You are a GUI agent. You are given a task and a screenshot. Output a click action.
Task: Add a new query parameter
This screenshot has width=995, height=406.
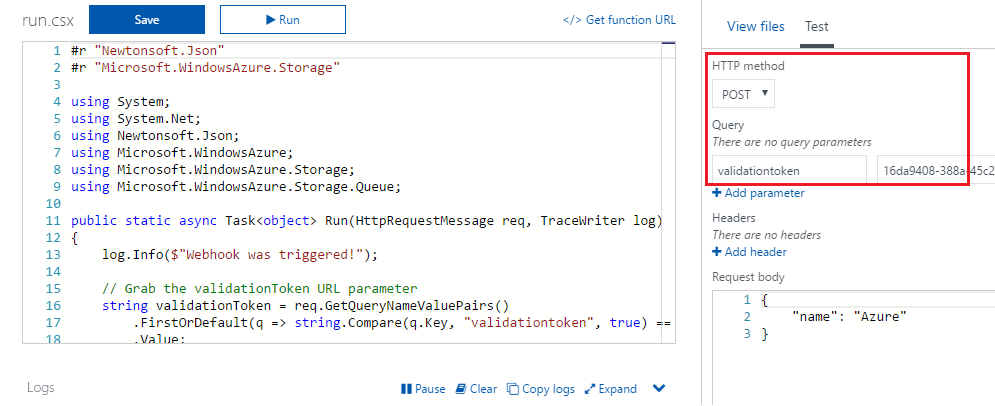coord(758,193)
